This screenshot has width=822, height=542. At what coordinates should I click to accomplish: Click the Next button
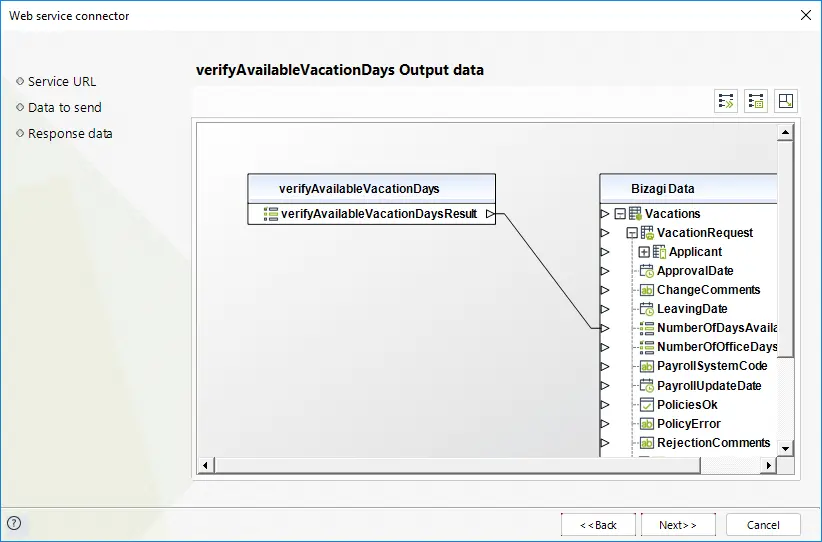click(x=678, y=525)
